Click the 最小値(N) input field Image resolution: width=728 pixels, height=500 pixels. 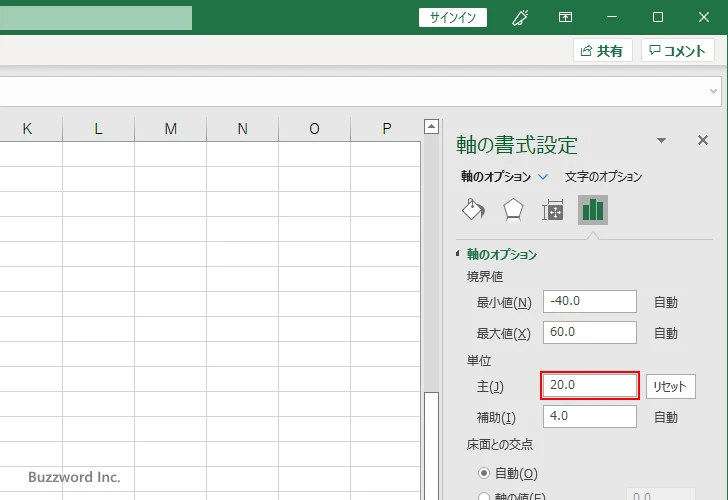coord(590,302)
